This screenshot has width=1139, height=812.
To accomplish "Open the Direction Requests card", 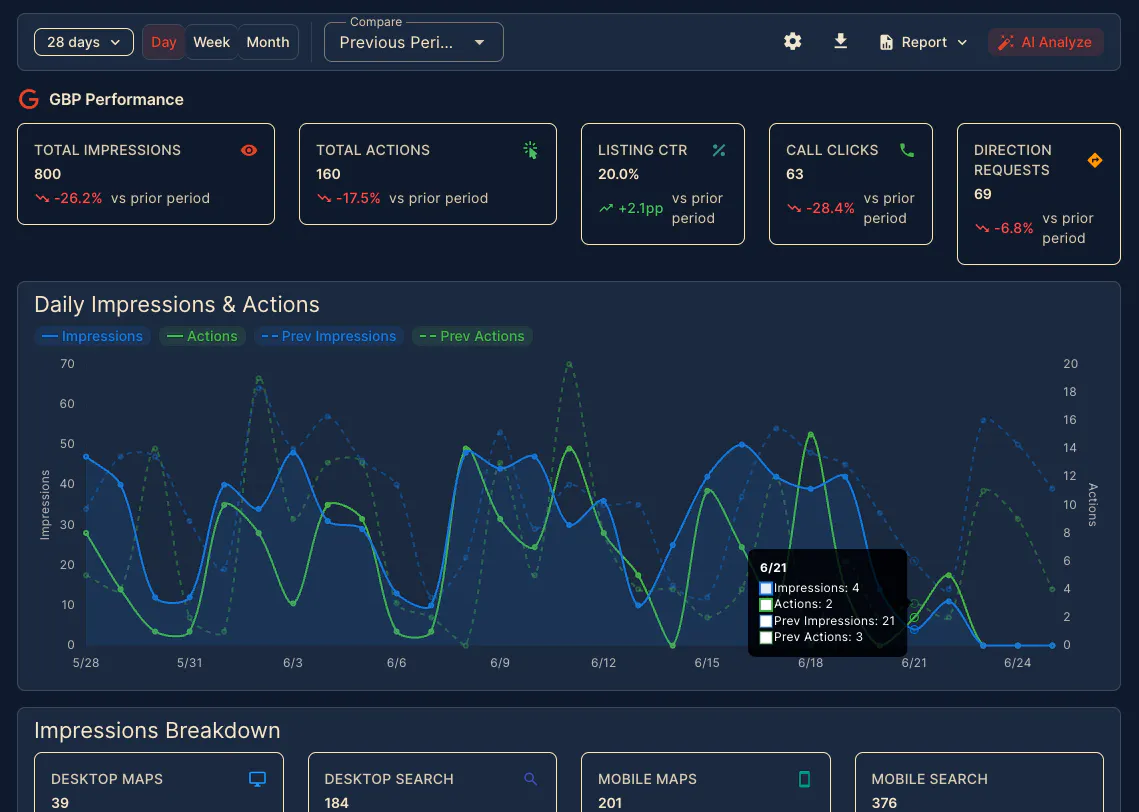I will 1039,194.
